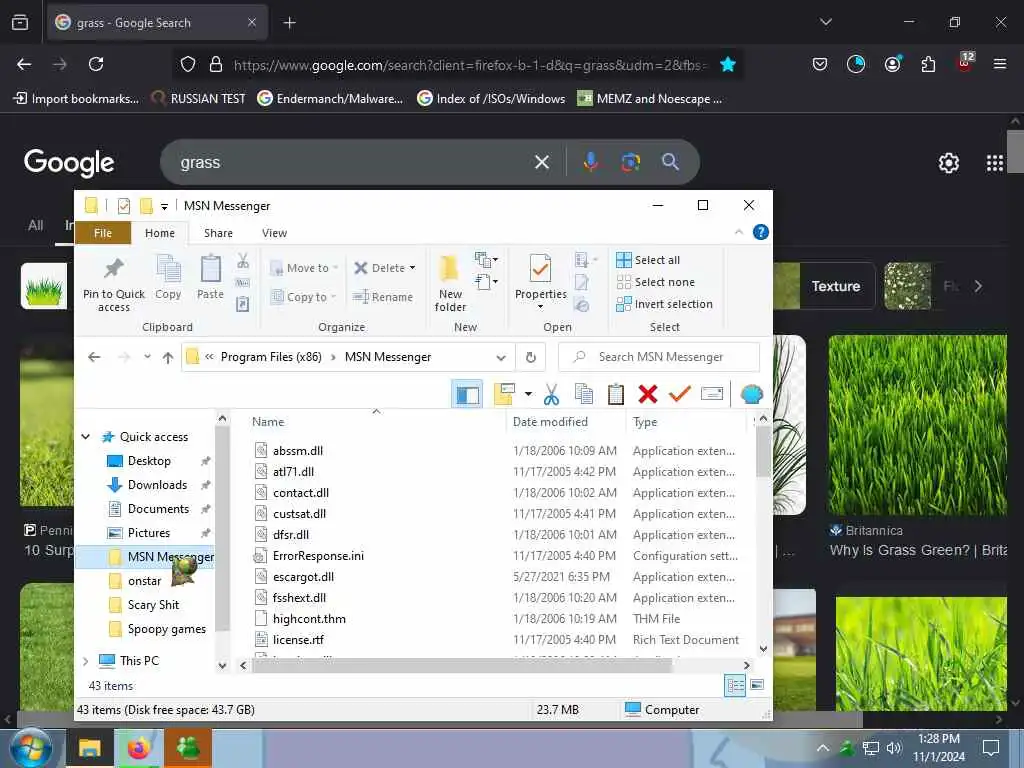Click the clipboard paste icon in lower toolbar
This screenshot has width=1024, height=768.
pos(615,394)
